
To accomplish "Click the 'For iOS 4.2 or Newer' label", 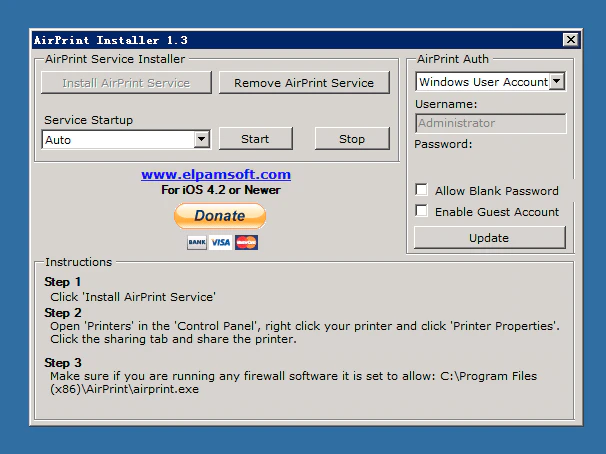I will [x=221, y=190].
